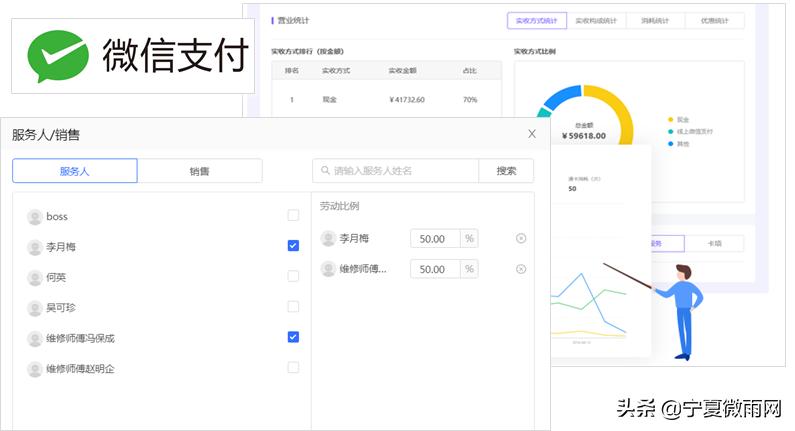
Task: Uncheck the 李月梅 checkbox
Action: point(293,246)
